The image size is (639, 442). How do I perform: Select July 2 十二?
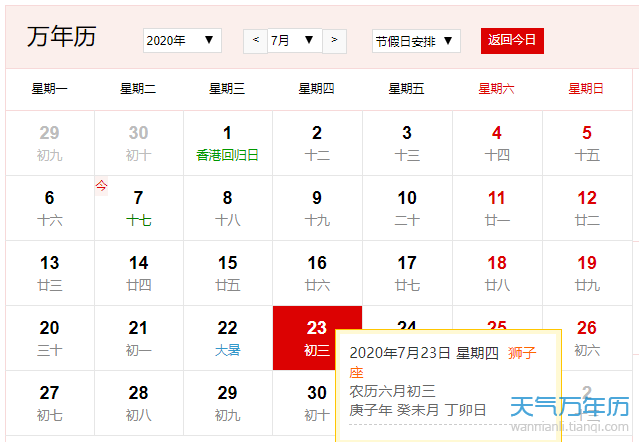(317, 143)
